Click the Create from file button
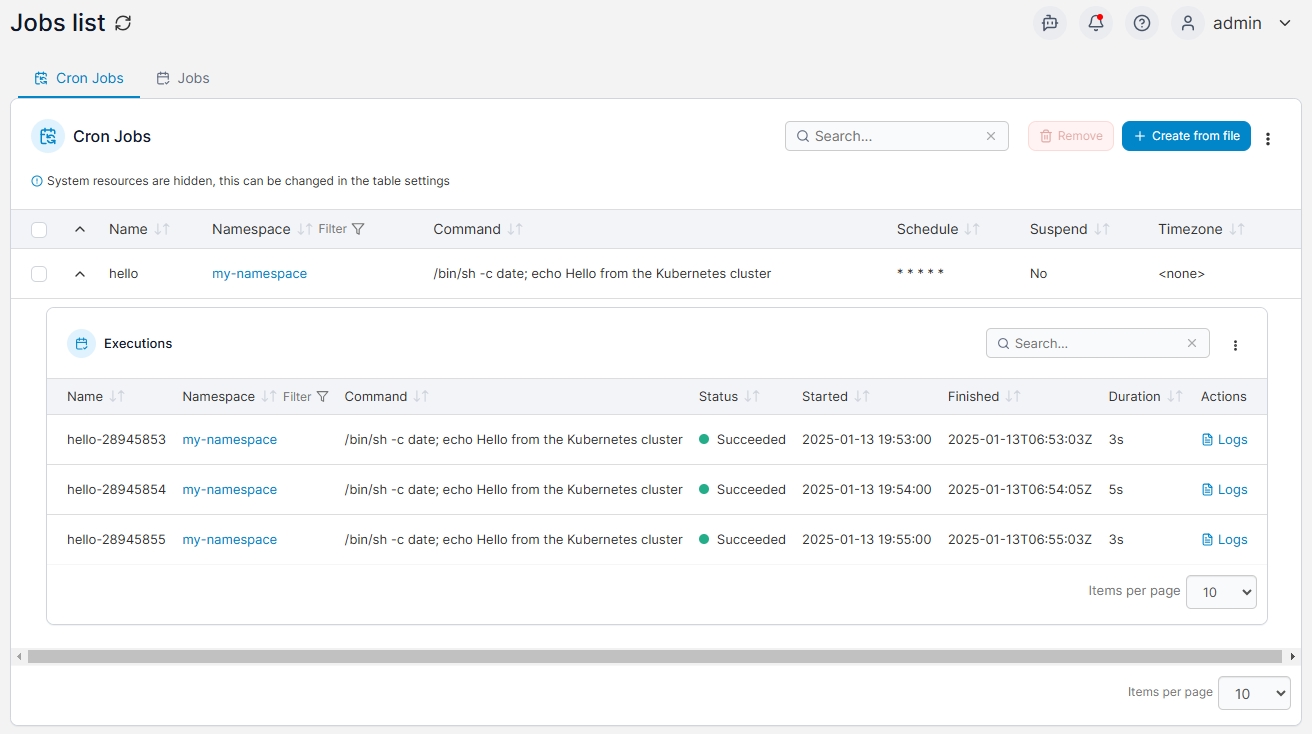 (1186, 136)
